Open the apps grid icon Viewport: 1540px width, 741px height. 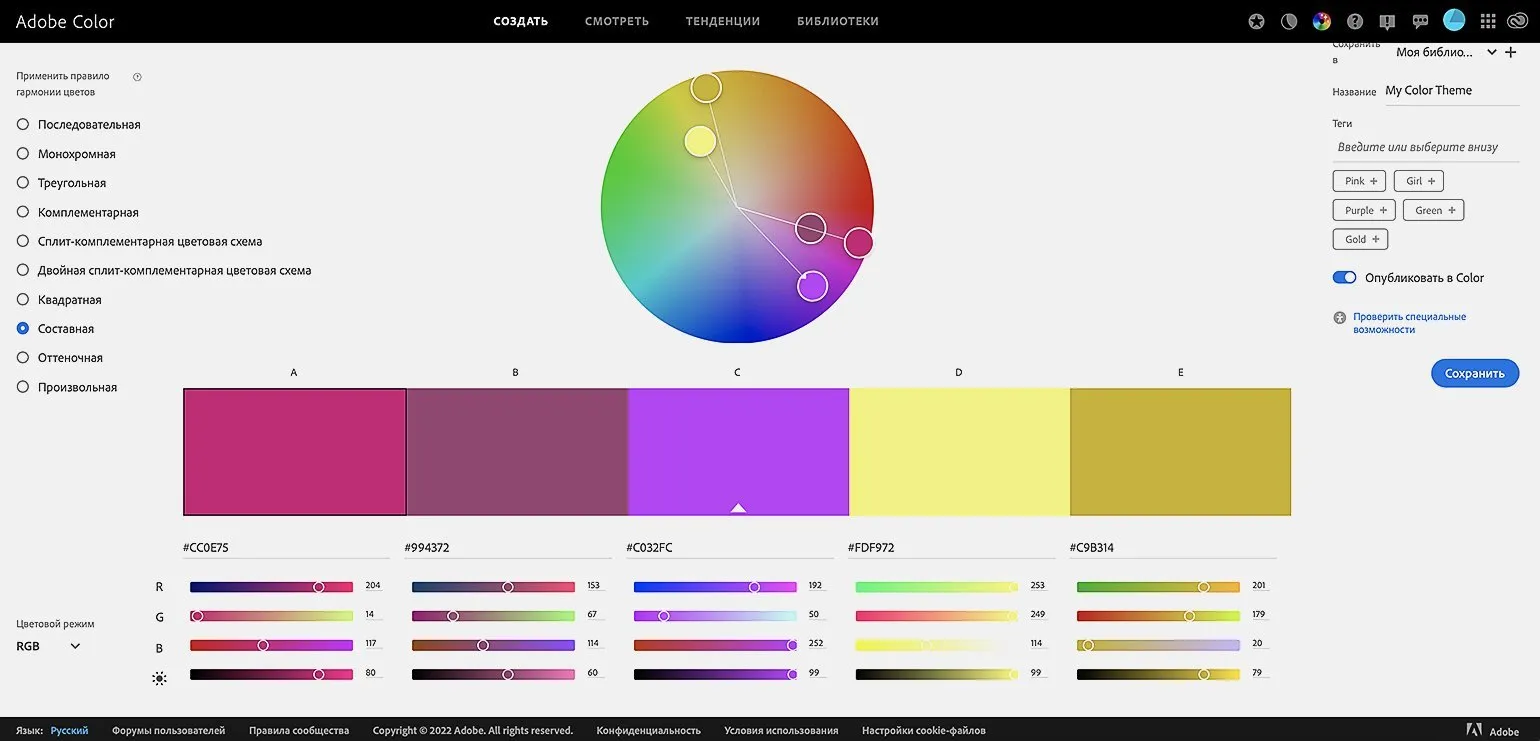1488,21
